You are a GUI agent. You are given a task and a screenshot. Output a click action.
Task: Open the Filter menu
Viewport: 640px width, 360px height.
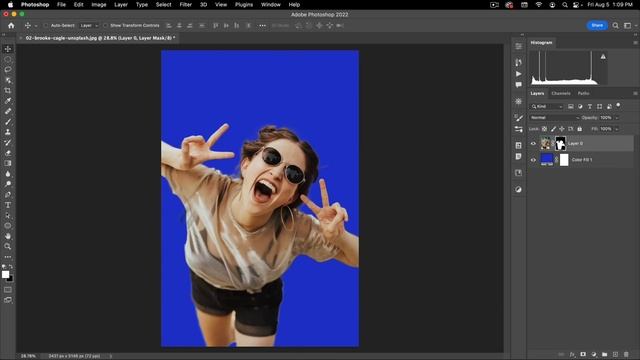pos(186,4)
